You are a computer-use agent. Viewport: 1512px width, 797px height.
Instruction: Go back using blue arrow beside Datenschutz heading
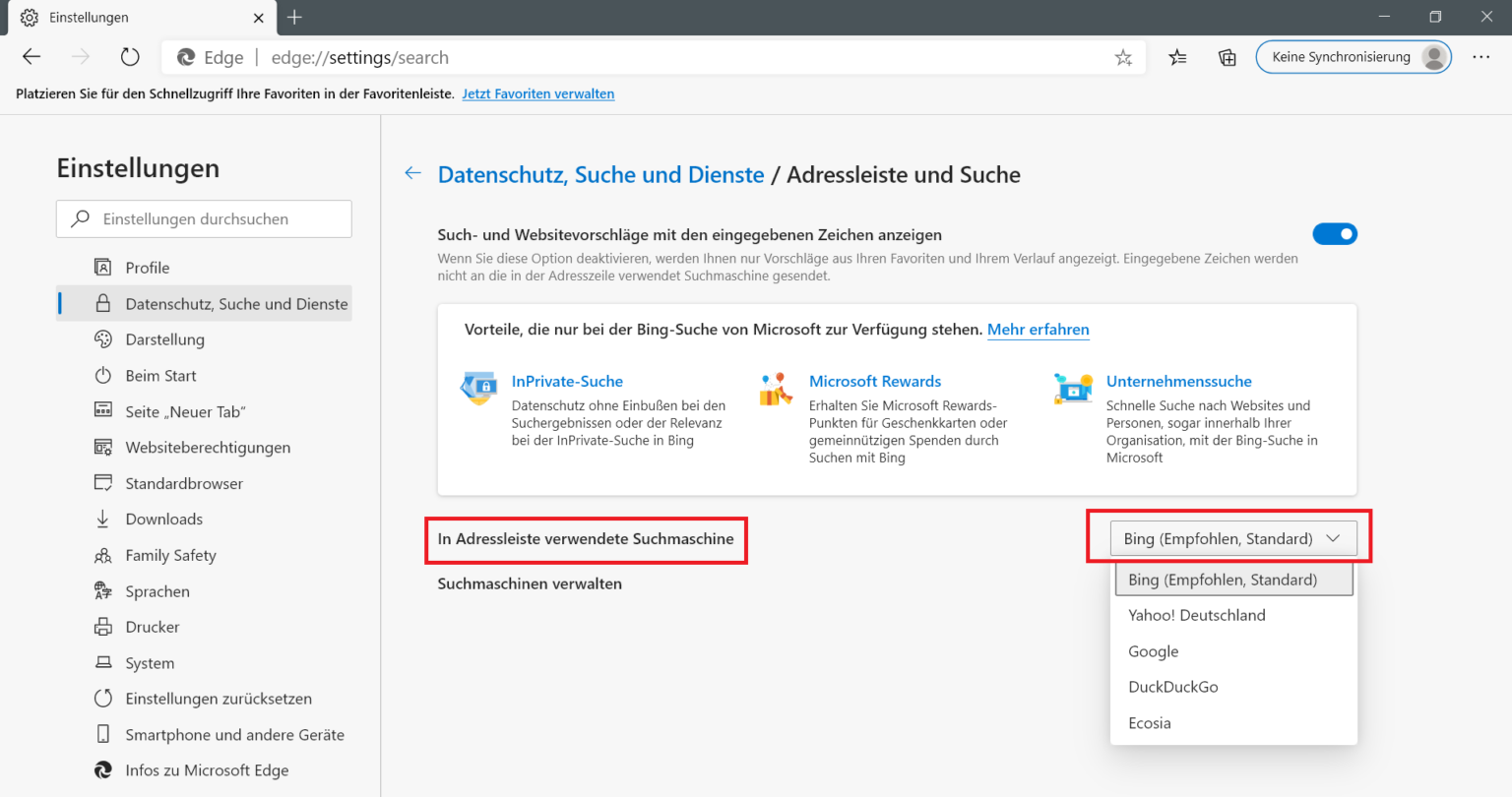pyautogui.click(x=413, y=173)
